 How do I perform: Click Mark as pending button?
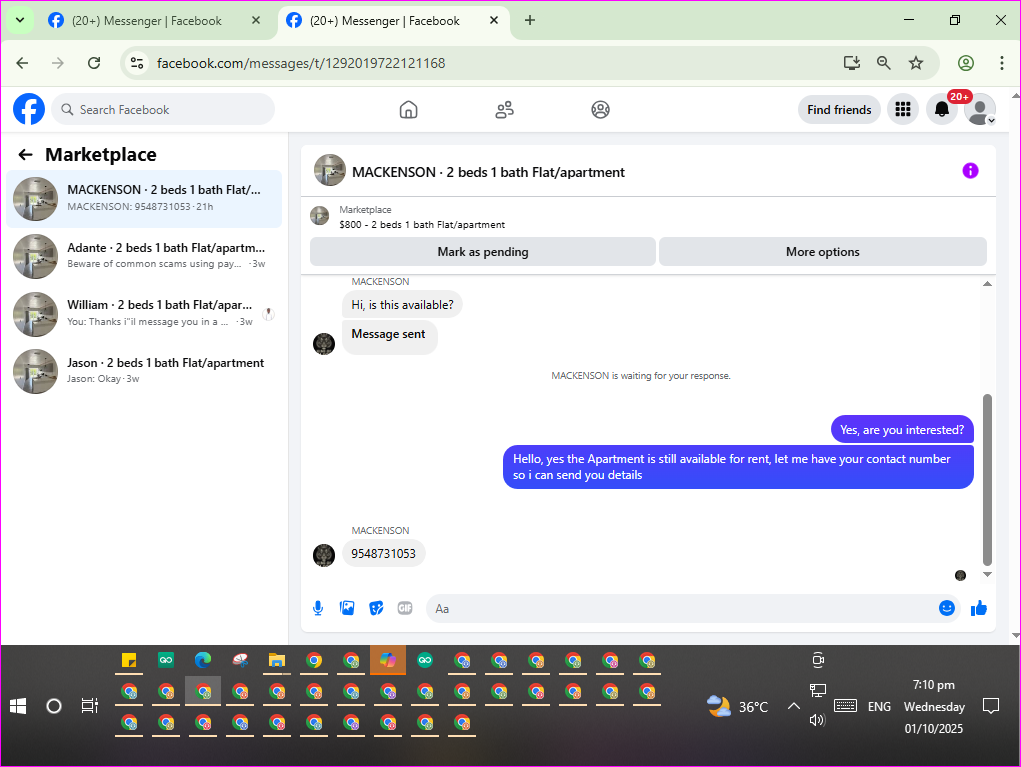(x=483, y=252)
